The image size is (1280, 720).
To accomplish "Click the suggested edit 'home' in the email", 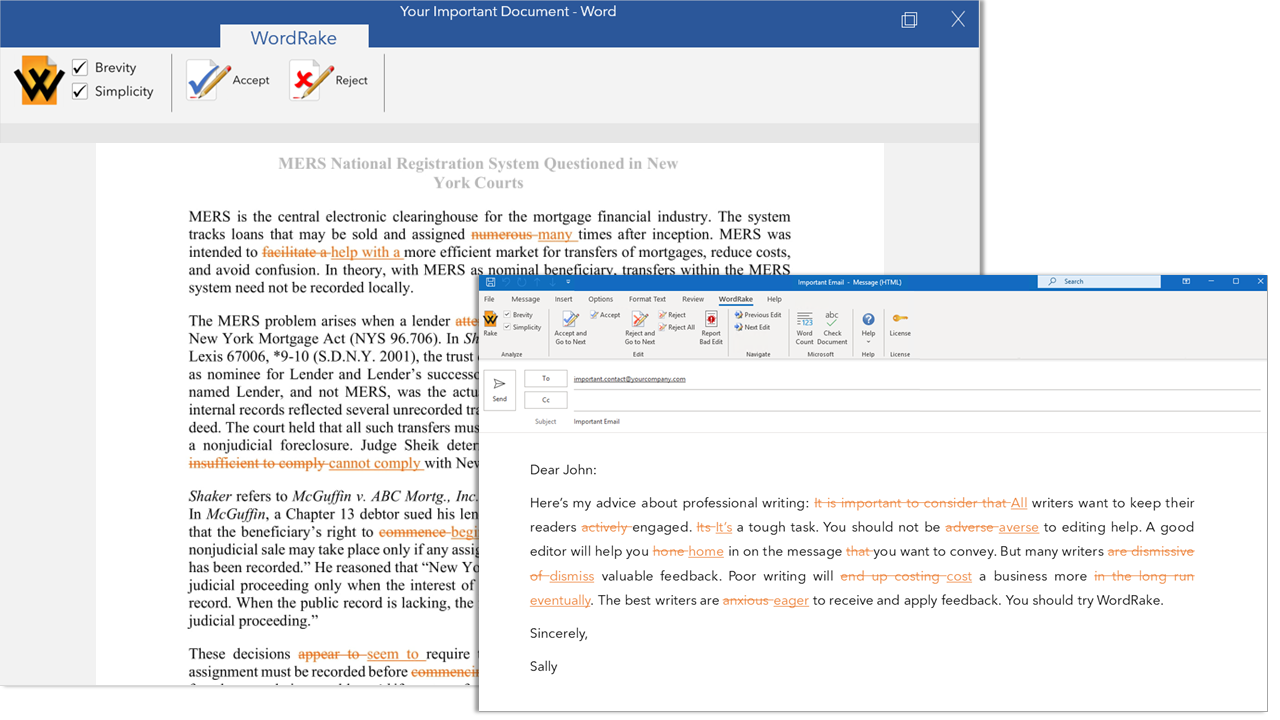I will pyautogui.click(x=706, y=552).
